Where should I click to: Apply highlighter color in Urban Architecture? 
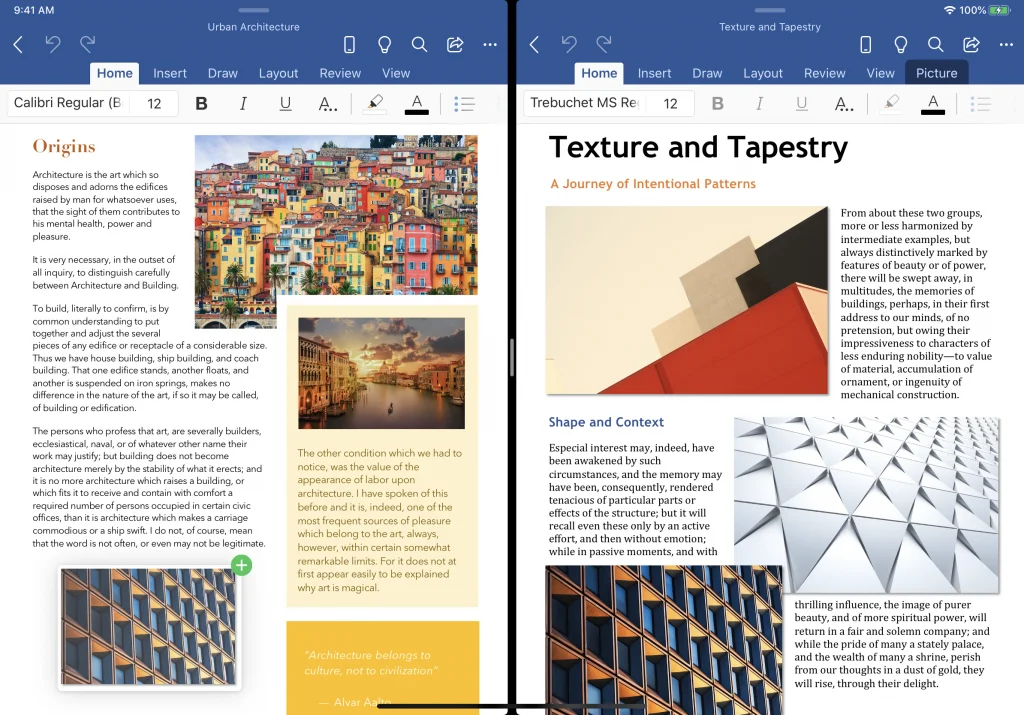374,102
